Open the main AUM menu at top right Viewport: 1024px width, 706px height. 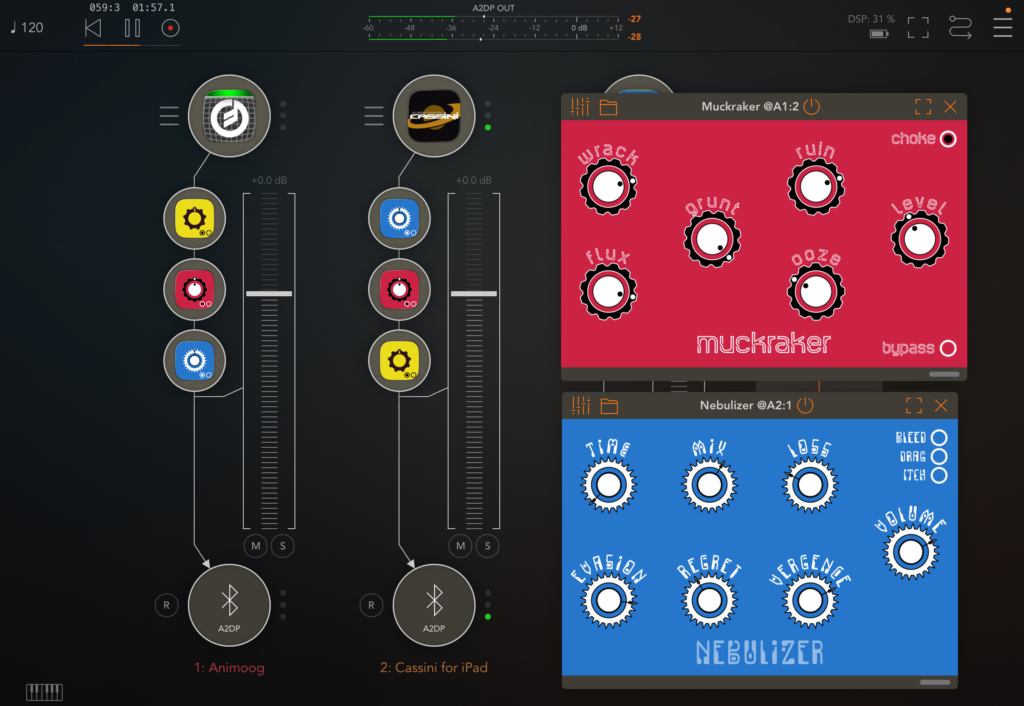(x=1002, y=27)
